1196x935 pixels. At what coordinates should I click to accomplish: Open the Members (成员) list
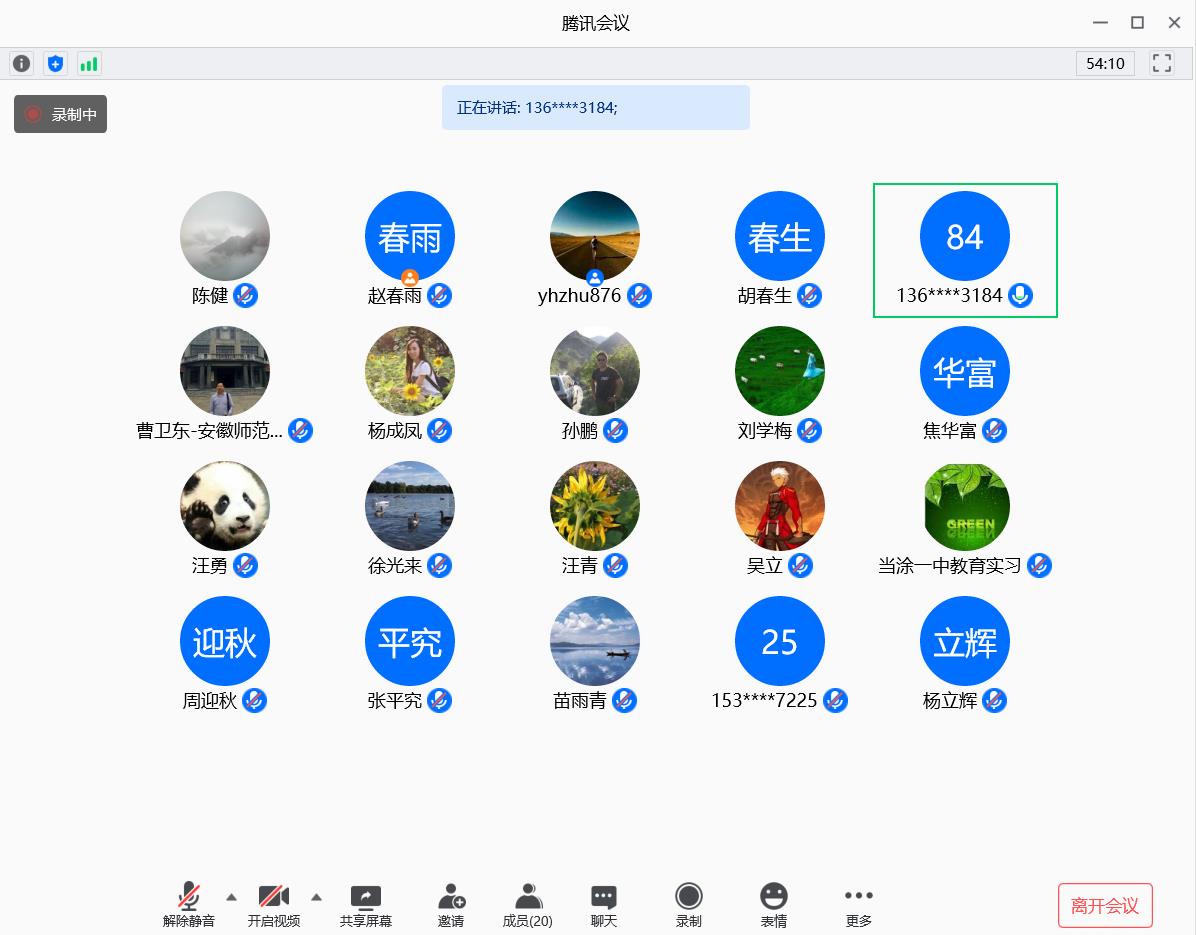527,905
